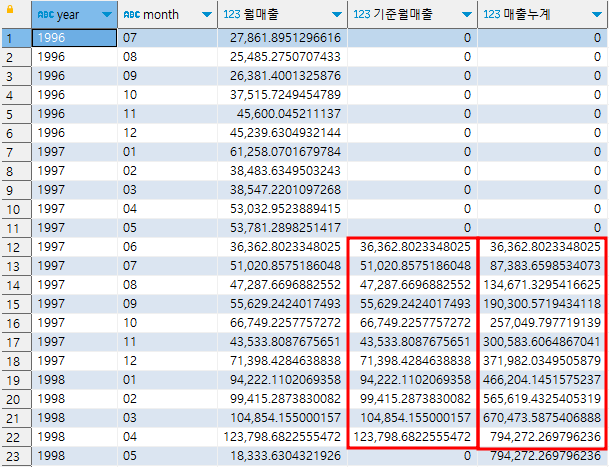Click 기준월매출 cell 51,020.8575186048
Viewport: 609px width, 467px height.
[x=412, y=266]
